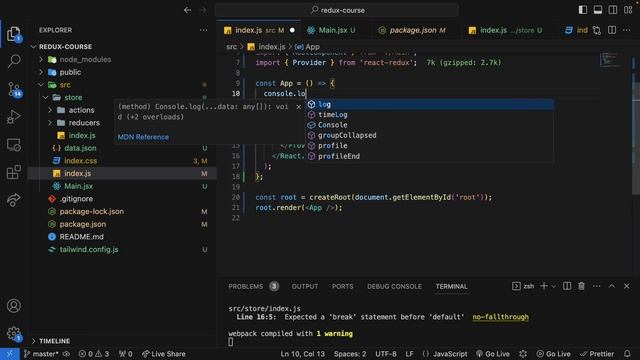The image size is (640, 360).
Task: Open the PORTS panel tab
Action: coord(342,287)
